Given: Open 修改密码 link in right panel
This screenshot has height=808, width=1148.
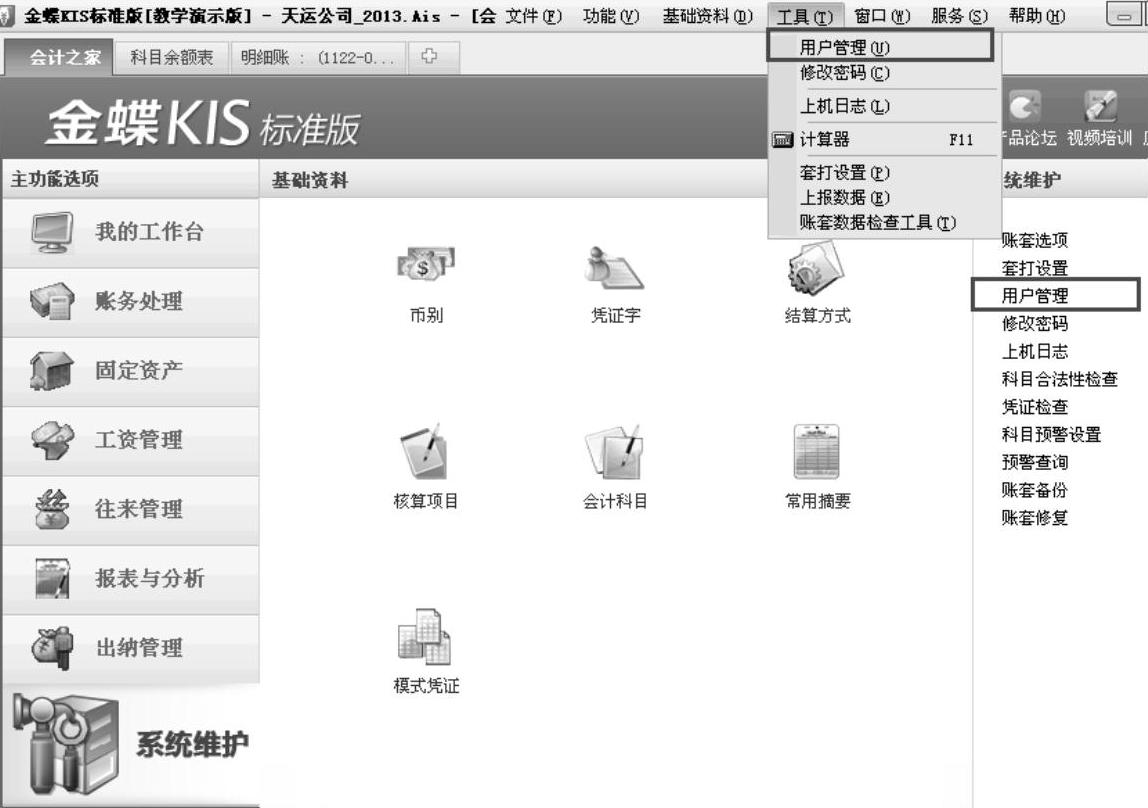Looking at the screenshot, I should pyautogui.click(x=1035, y=323).
